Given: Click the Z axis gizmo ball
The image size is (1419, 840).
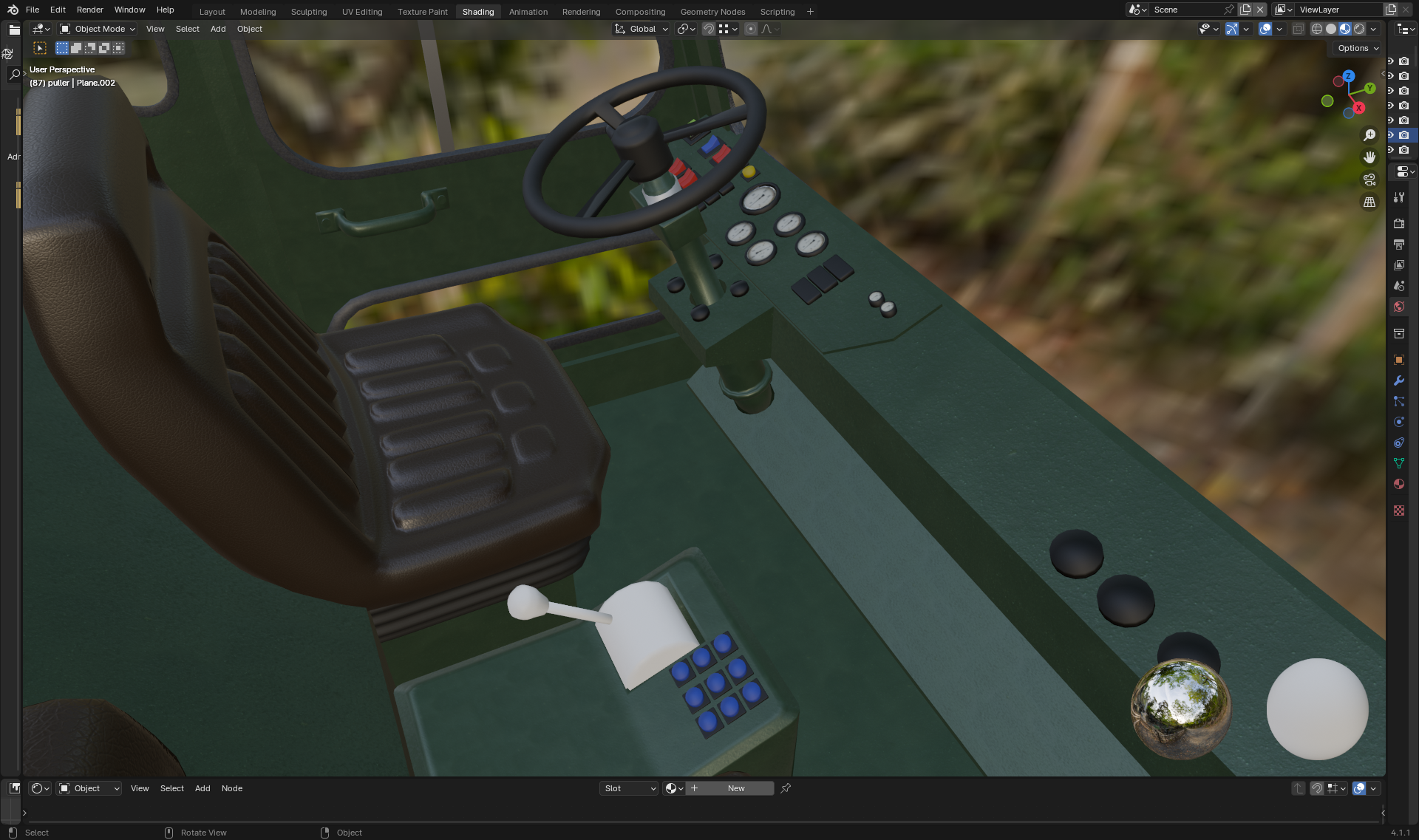Looking at the screenshot, I should 1349,76.
